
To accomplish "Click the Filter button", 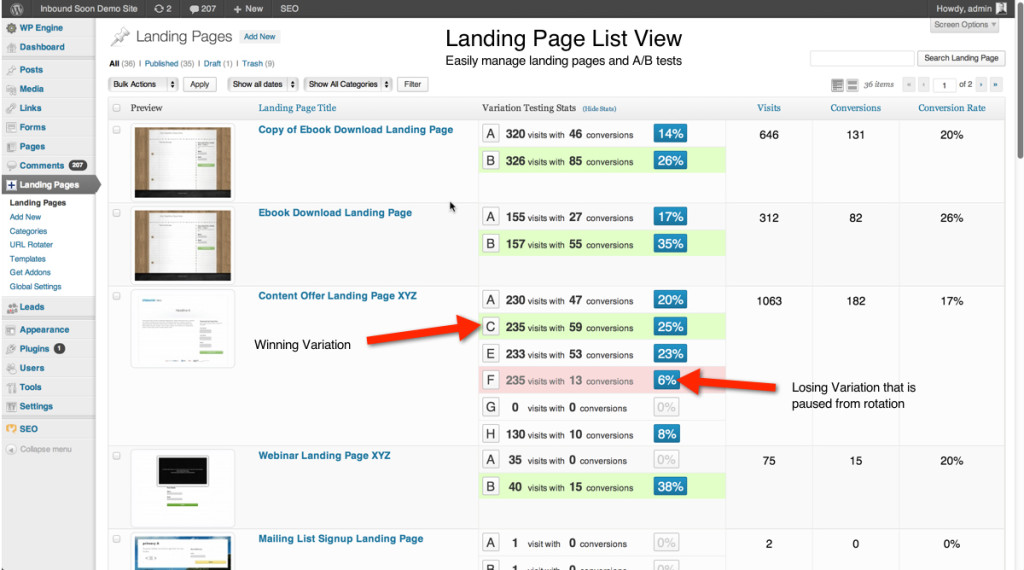I will pyautogui.click(x=413, y=84).
